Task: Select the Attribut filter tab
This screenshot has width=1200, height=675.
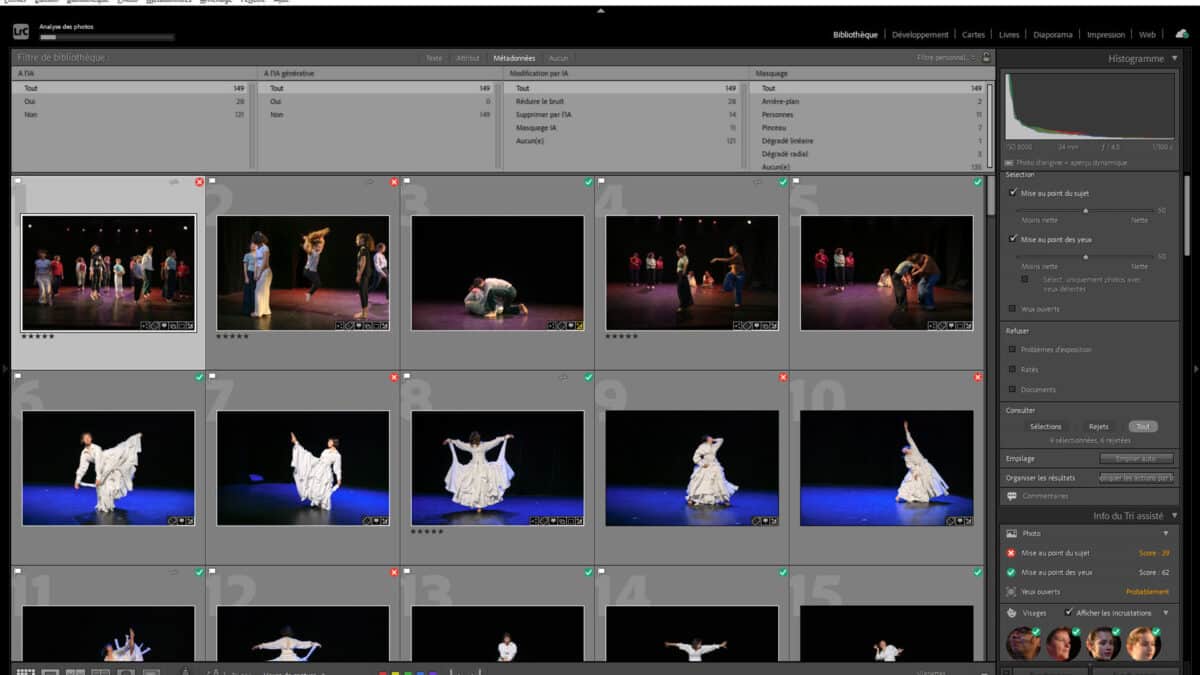Action: point(468,58)
